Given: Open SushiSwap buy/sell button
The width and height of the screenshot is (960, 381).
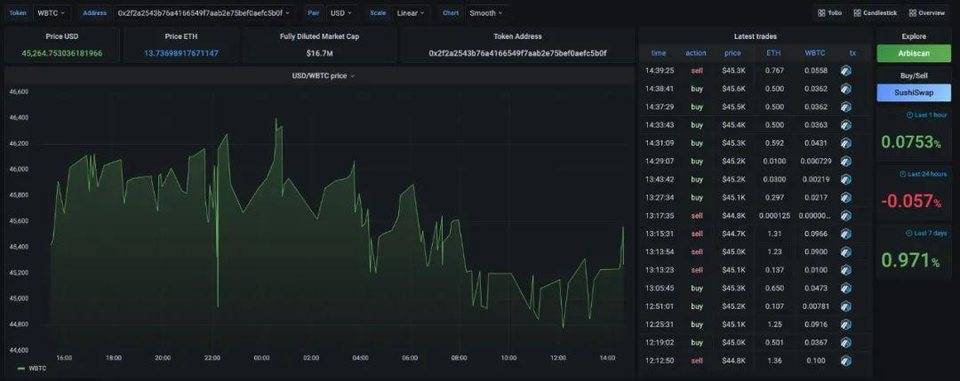Looking at the screenshot, I should [914, 92].
